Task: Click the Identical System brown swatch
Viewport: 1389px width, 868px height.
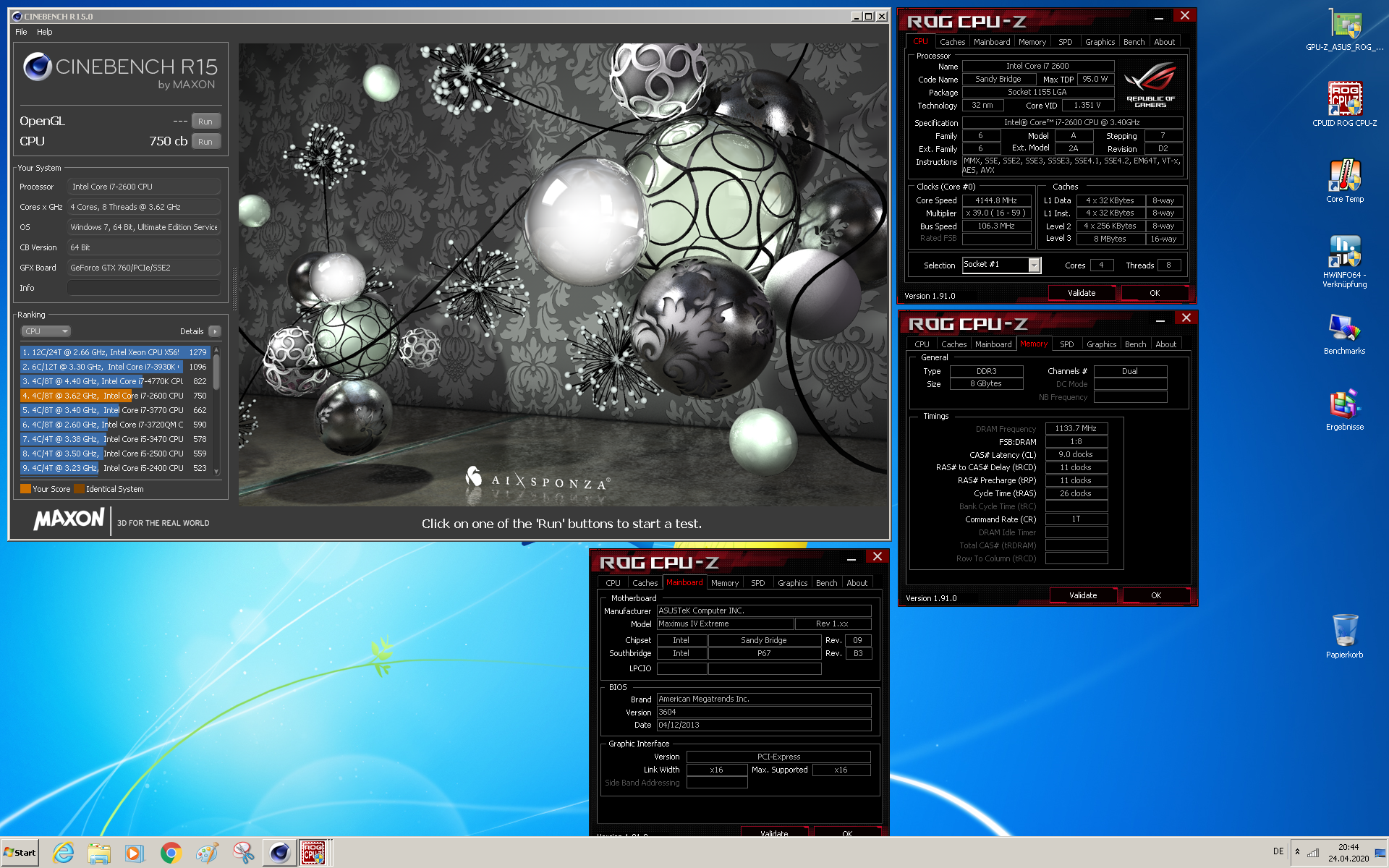Action: pos(79,489)
